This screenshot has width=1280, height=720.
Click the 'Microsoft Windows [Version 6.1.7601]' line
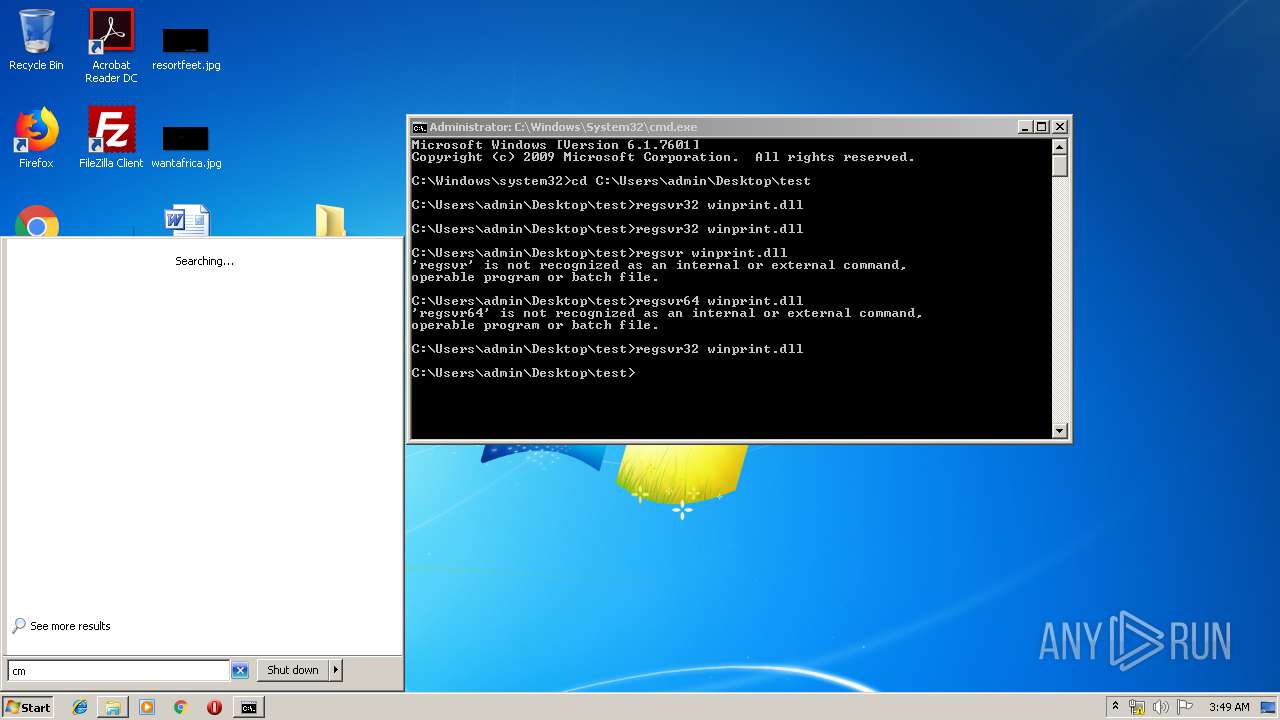point(555,145)
